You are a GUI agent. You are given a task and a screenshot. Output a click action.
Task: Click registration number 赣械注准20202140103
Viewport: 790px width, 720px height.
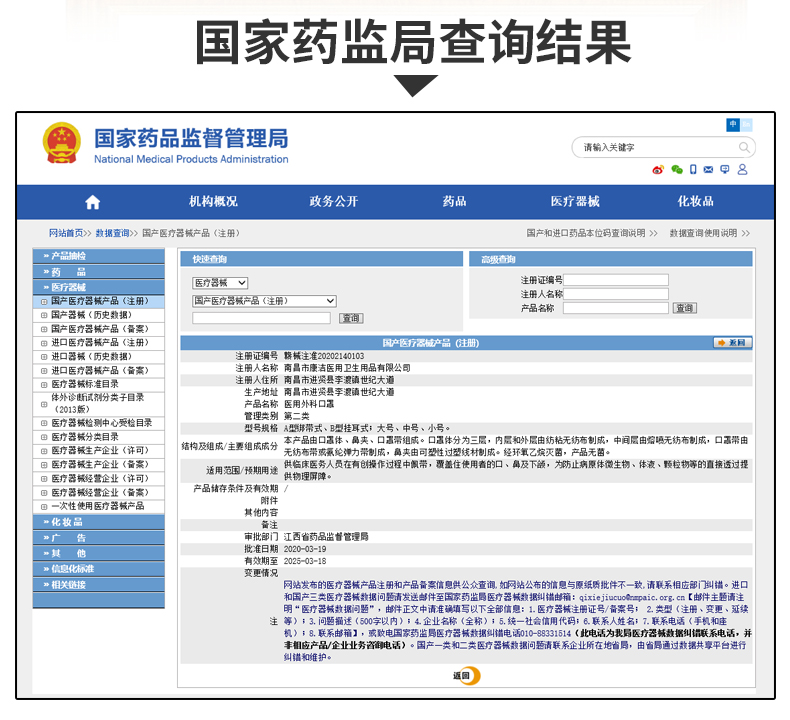[x=324, y=356]
